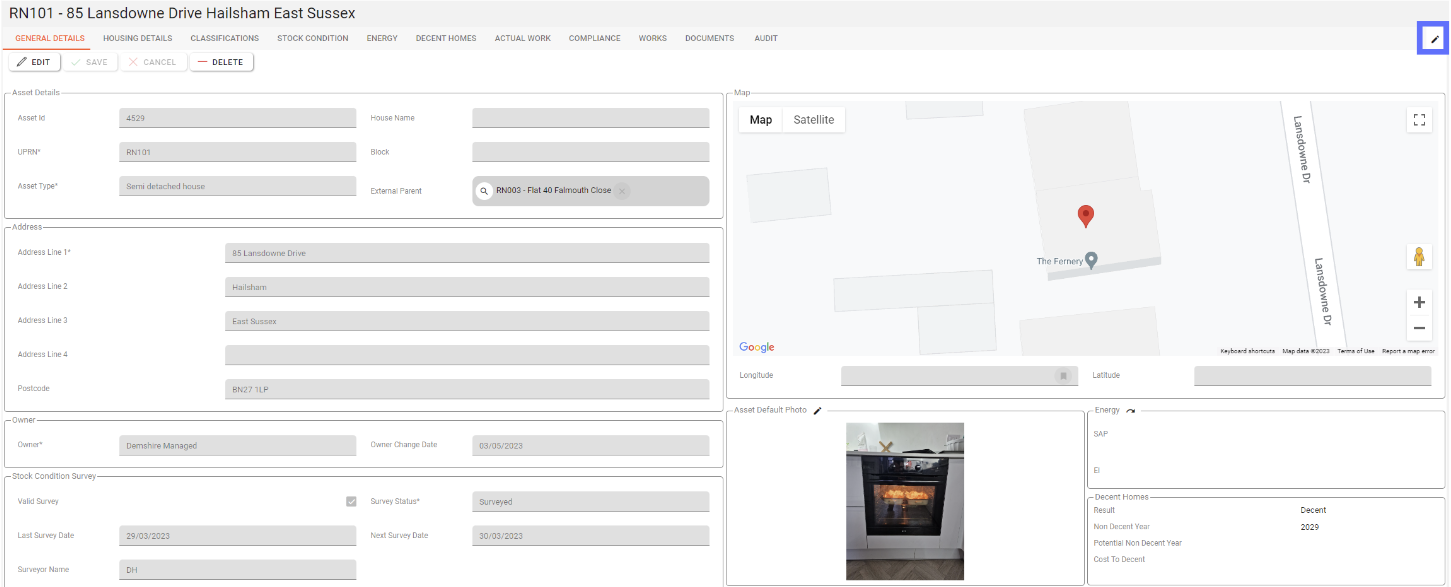Open the Stock Condition tab
The height and width of the screenshot is (587, 1451).
pyautogui.click(x=312, y=38)
